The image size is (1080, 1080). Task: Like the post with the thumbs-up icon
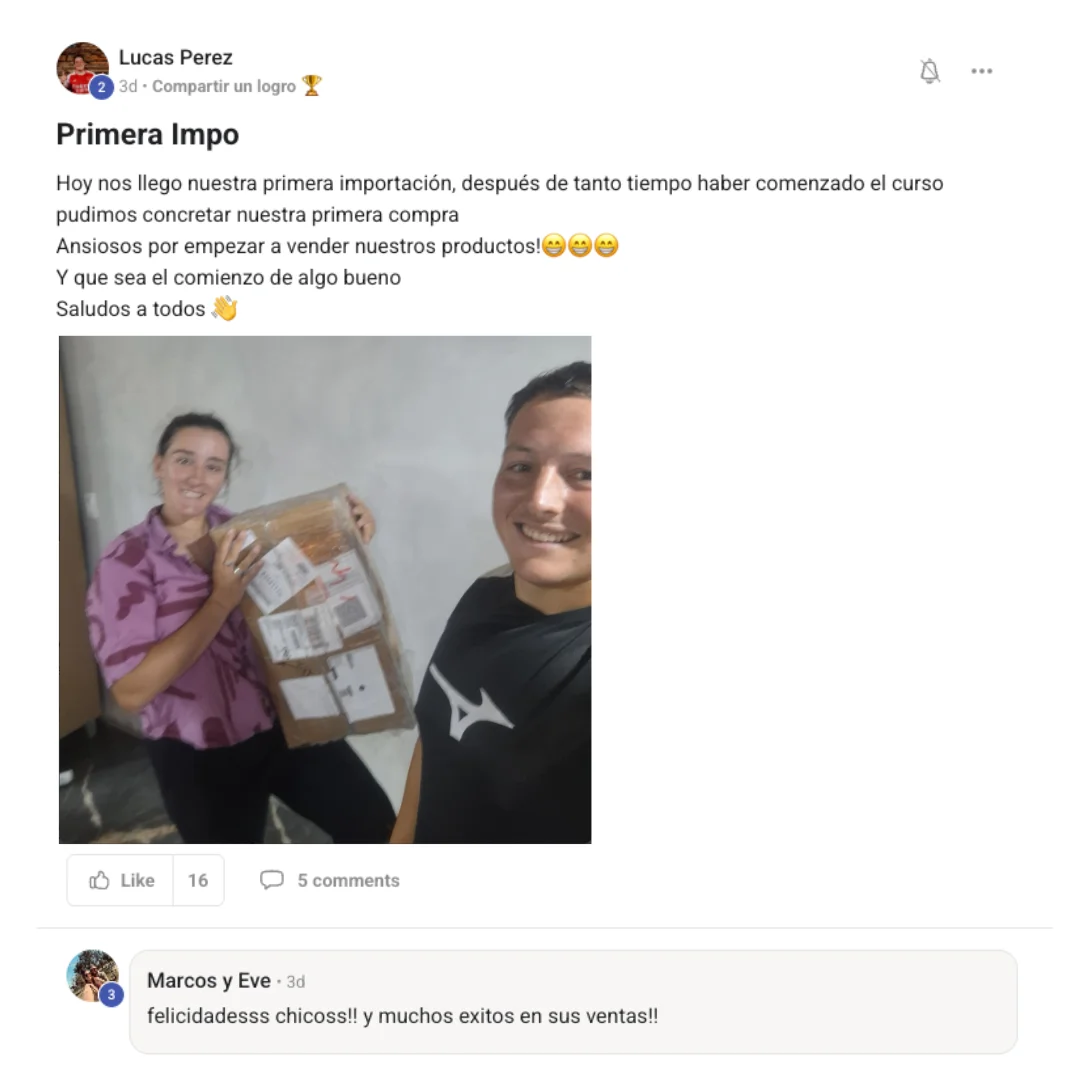pyautogui.click(x=99, y=880)
